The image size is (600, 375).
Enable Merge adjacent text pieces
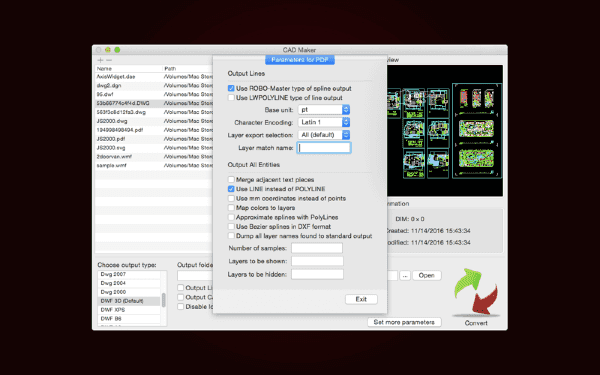(x=231, y=179)
